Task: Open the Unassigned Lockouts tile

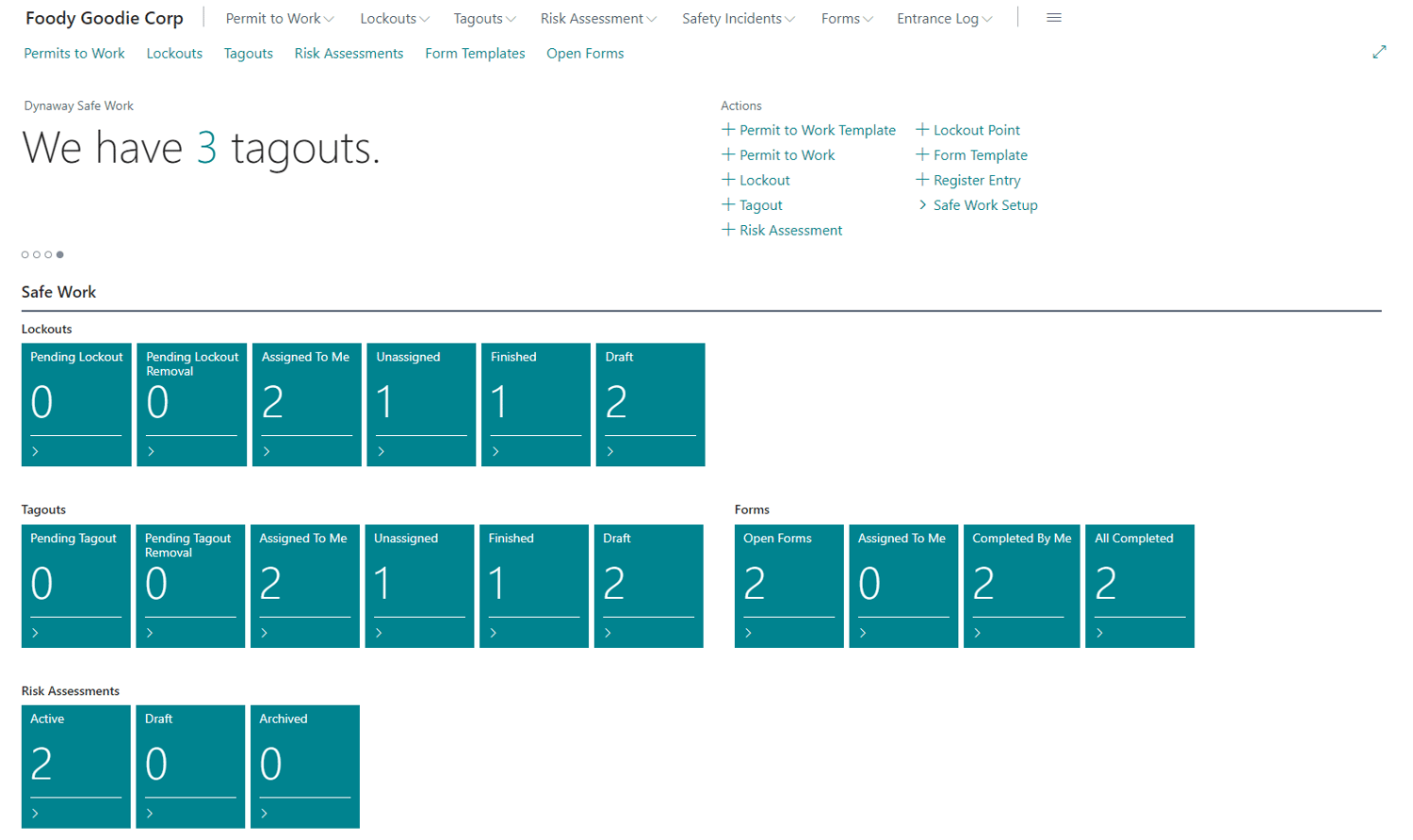Action: [x=418, y=405]
